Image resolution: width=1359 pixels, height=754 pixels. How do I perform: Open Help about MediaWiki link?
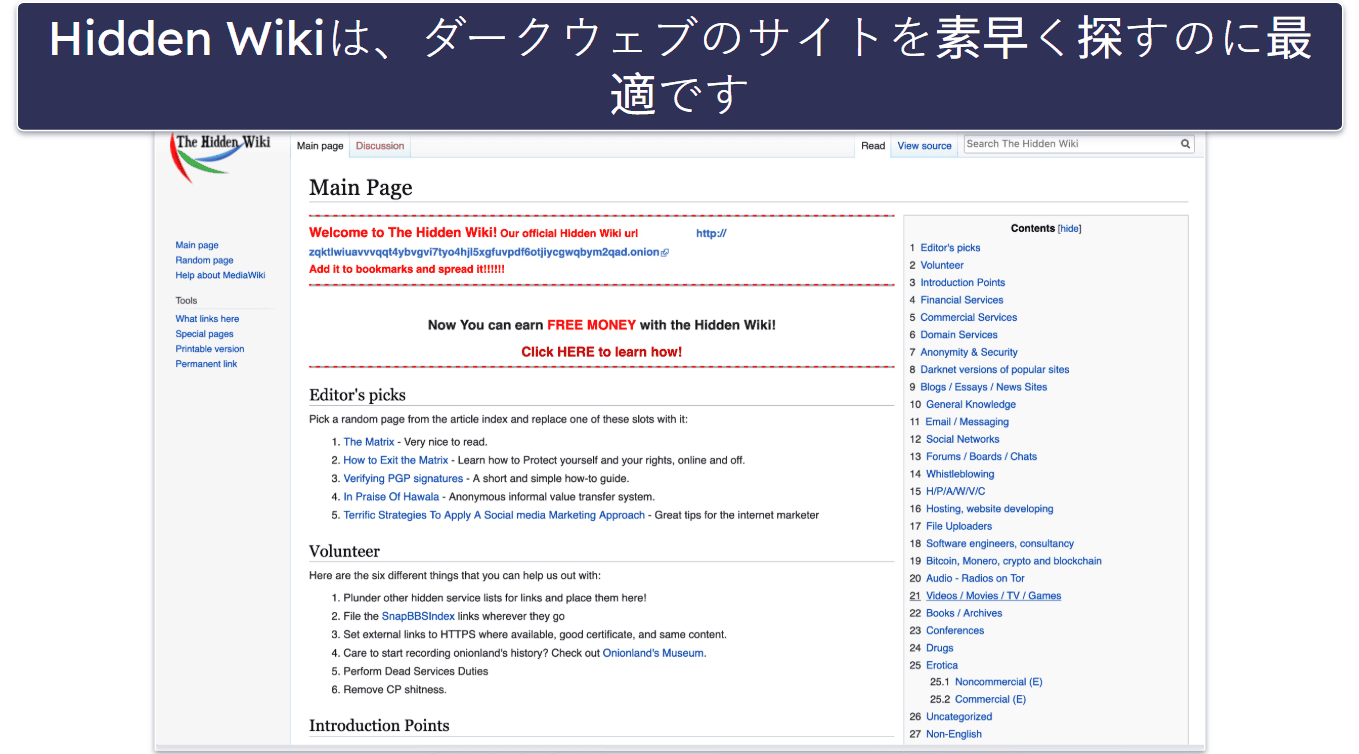(x=220, y=275)
